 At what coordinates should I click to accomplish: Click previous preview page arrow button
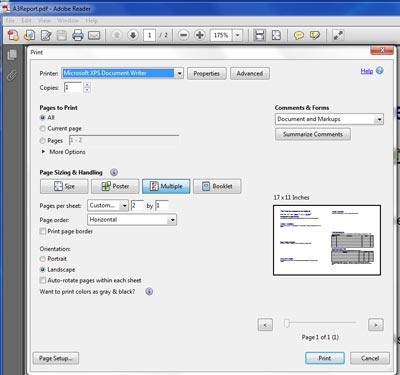point(265,325)
